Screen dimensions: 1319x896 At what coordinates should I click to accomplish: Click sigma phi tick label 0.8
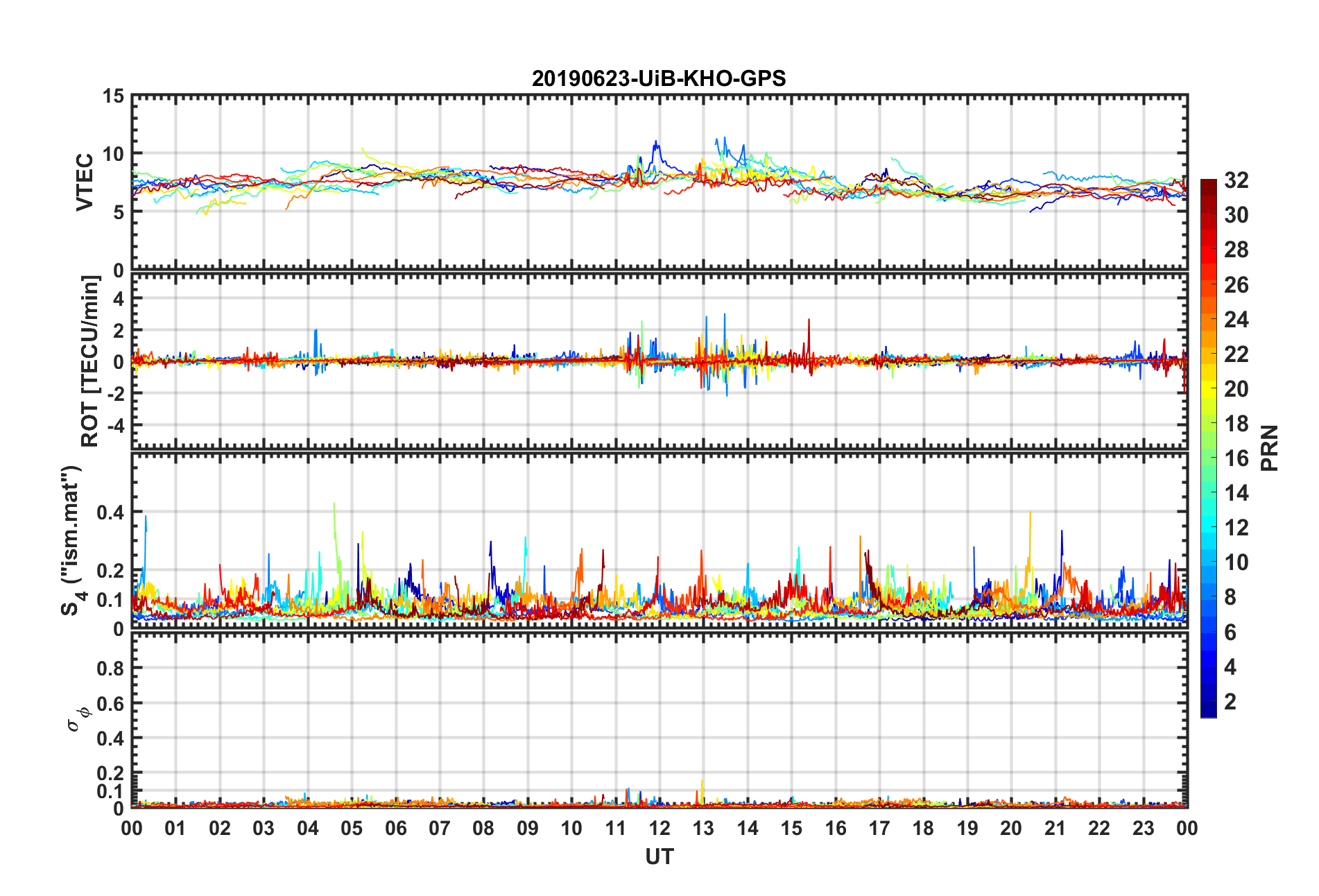[111, 669]
